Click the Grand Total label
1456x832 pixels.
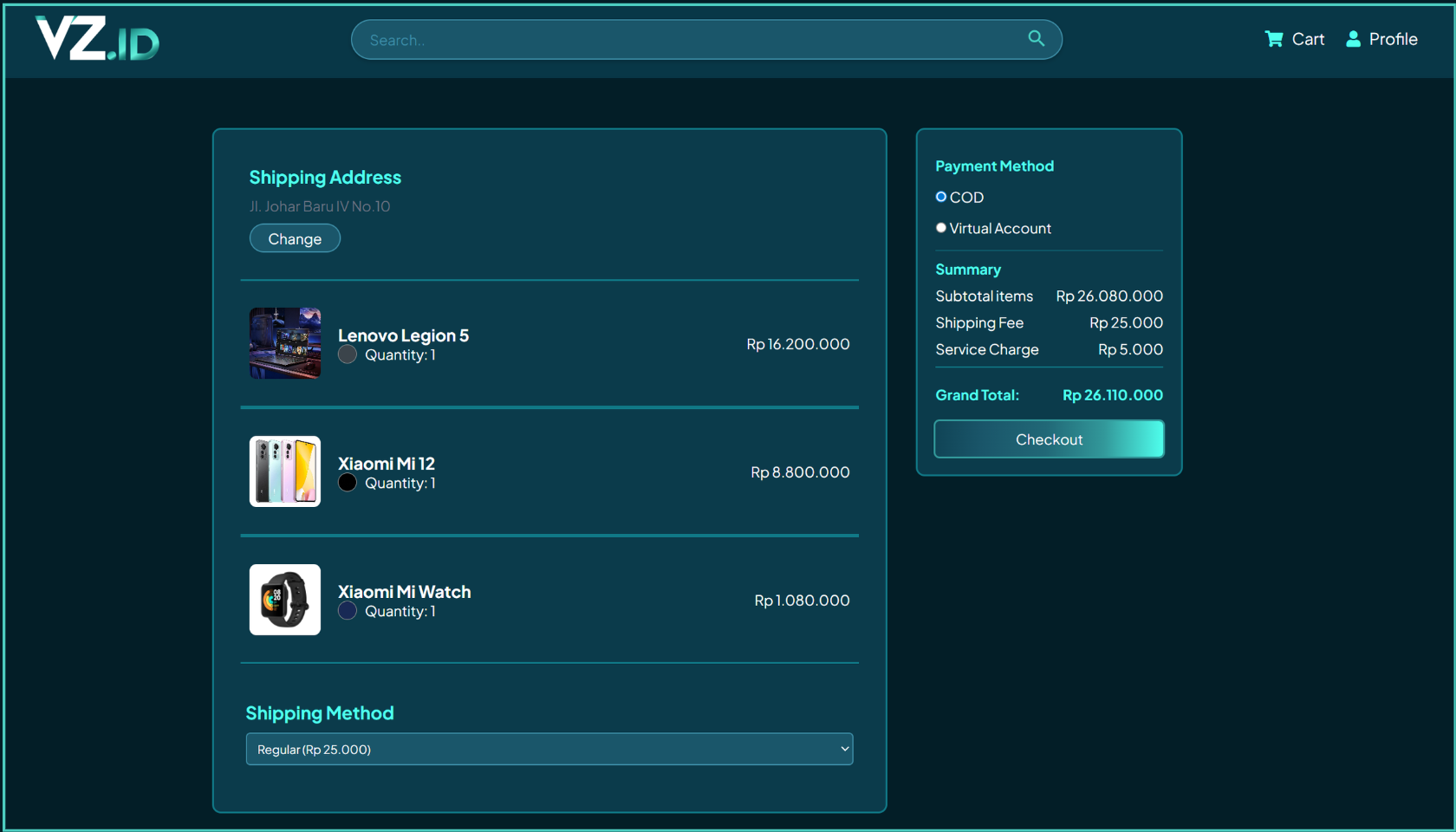click(x=977, y=395)
